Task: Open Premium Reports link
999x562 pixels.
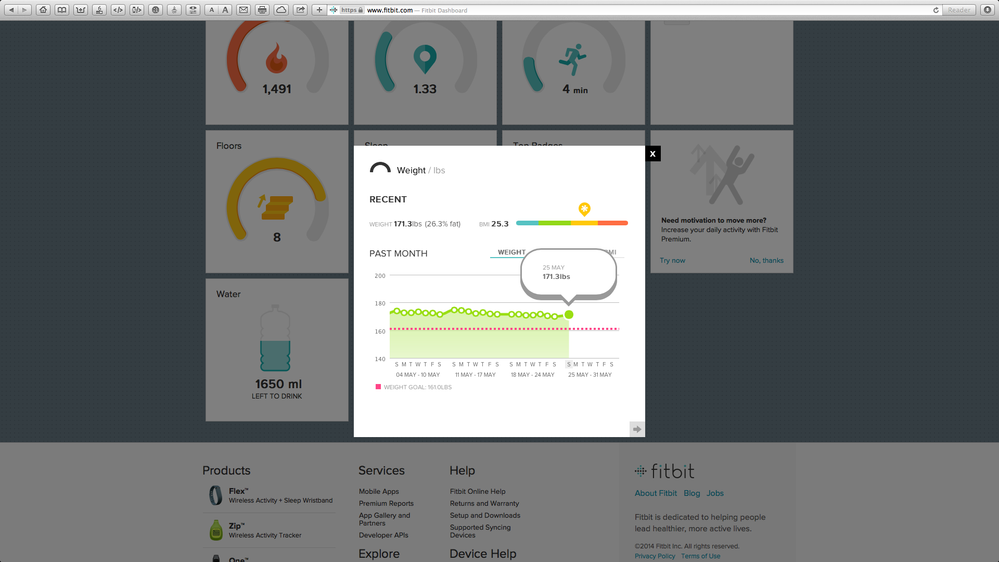Action: point(386,503)
